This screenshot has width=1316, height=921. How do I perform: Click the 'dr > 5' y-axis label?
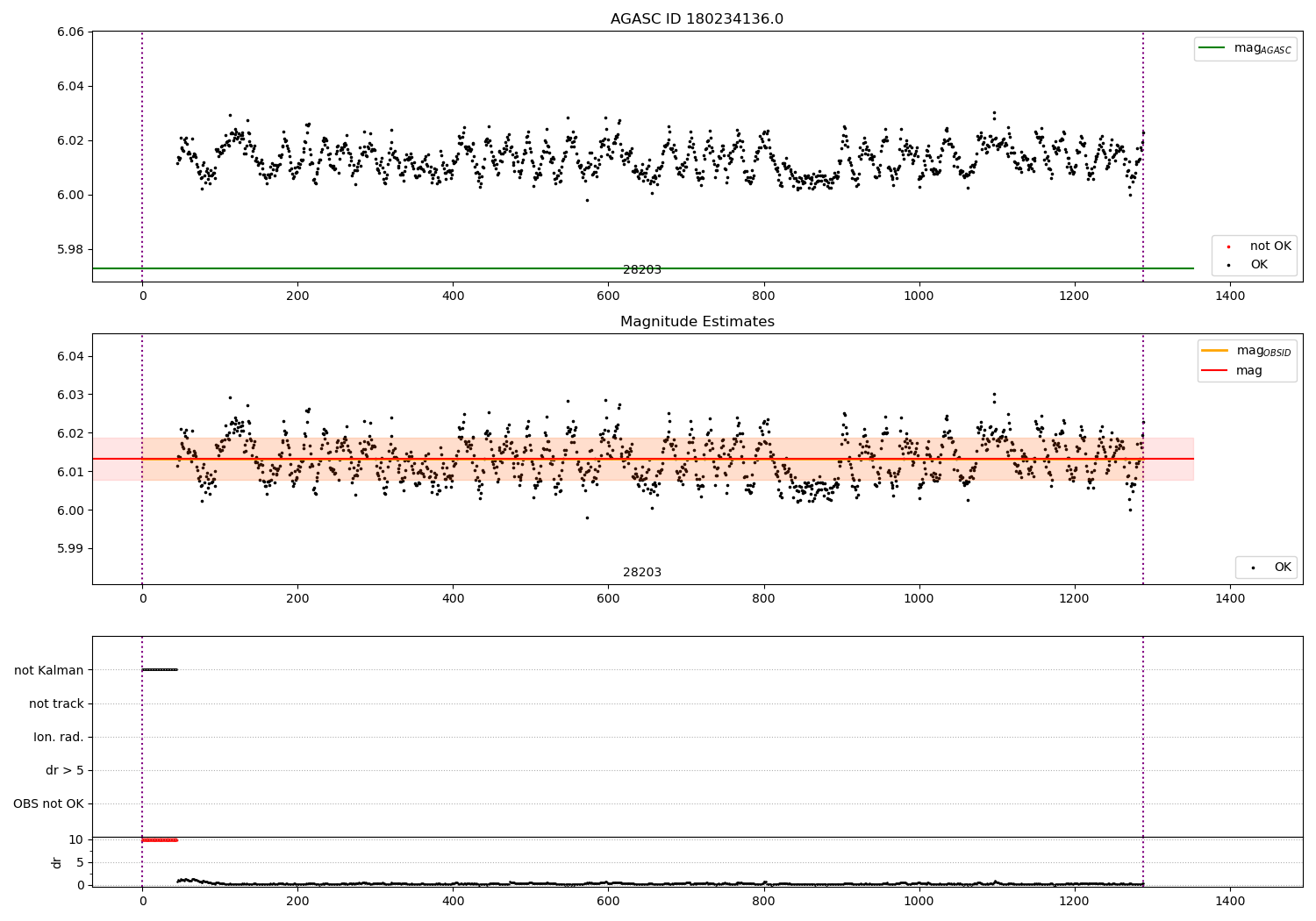pyautogui.click(x=65, y=770)
